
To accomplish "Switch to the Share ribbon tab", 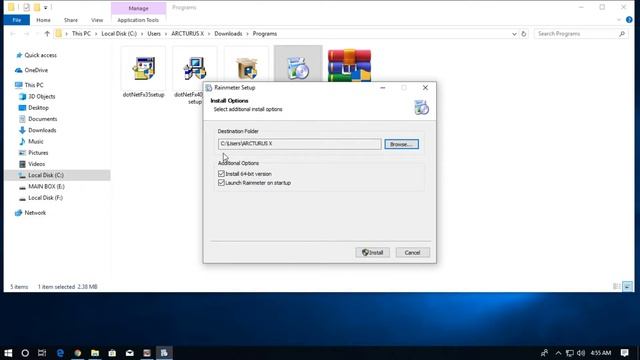I will tap(71, 20).
